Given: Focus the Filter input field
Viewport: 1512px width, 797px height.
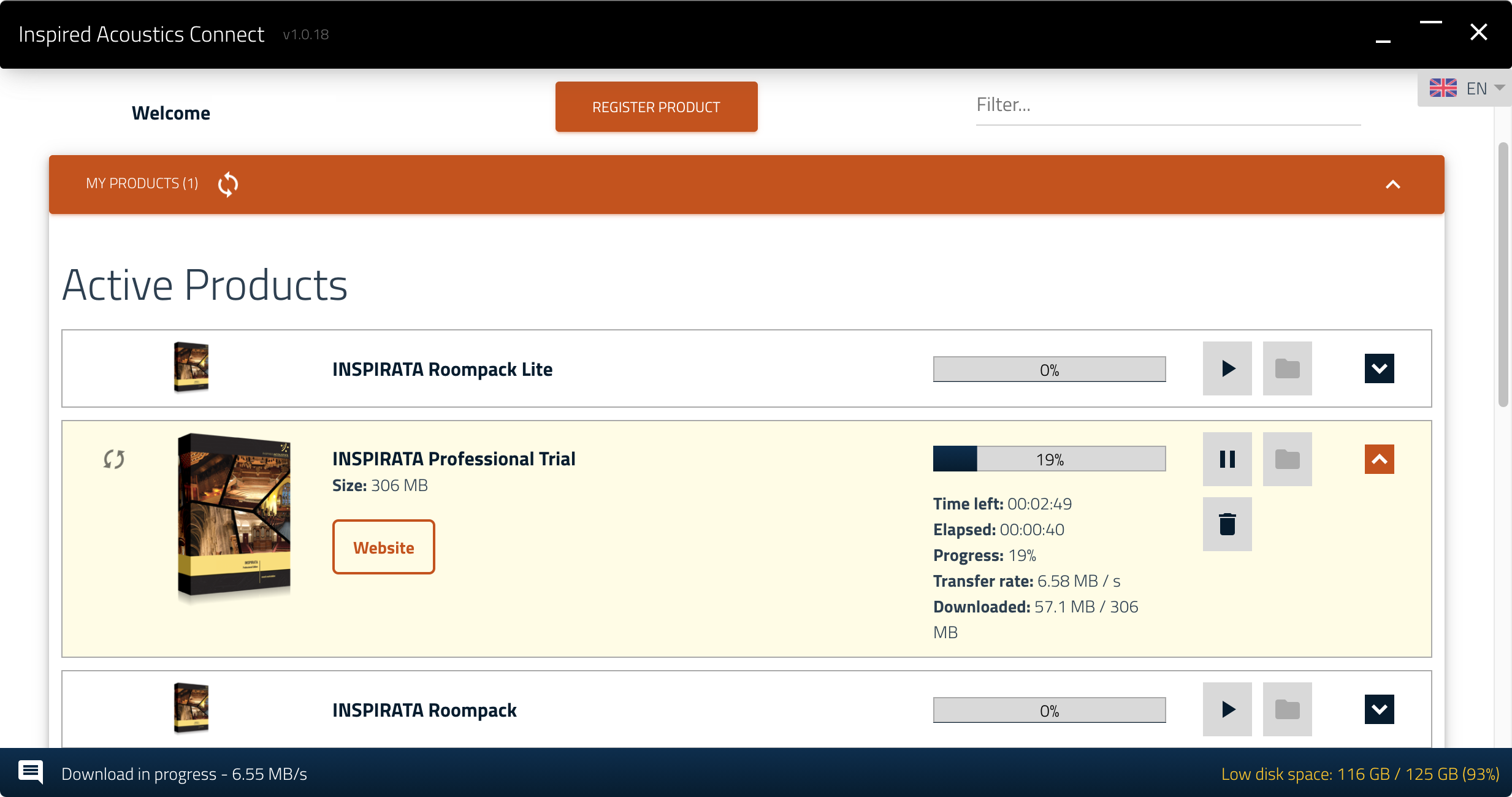Looking at the screenshot, I should [1169, 105].
